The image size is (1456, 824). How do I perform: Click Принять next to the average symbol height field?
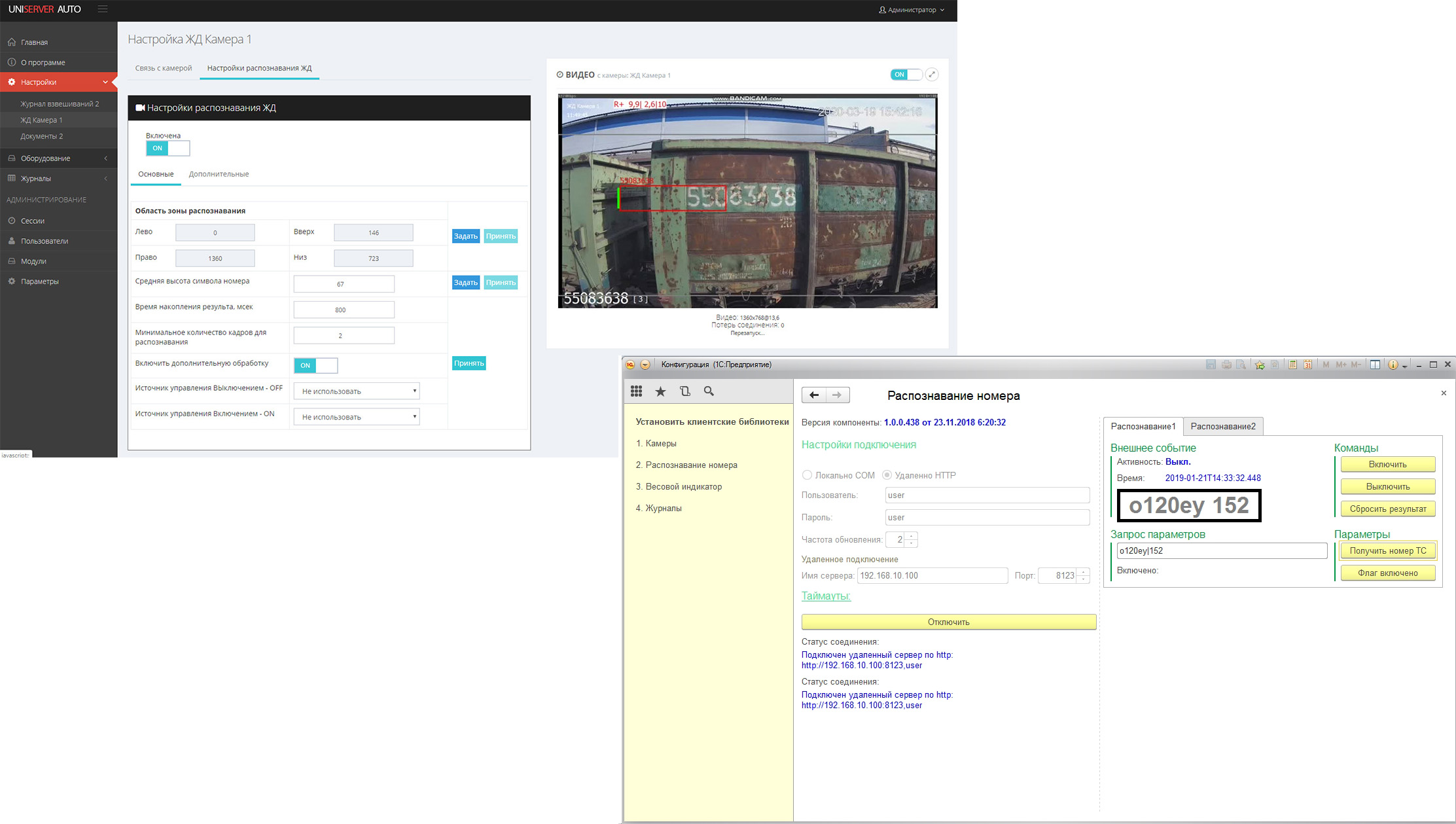click(x=501, y=283)
